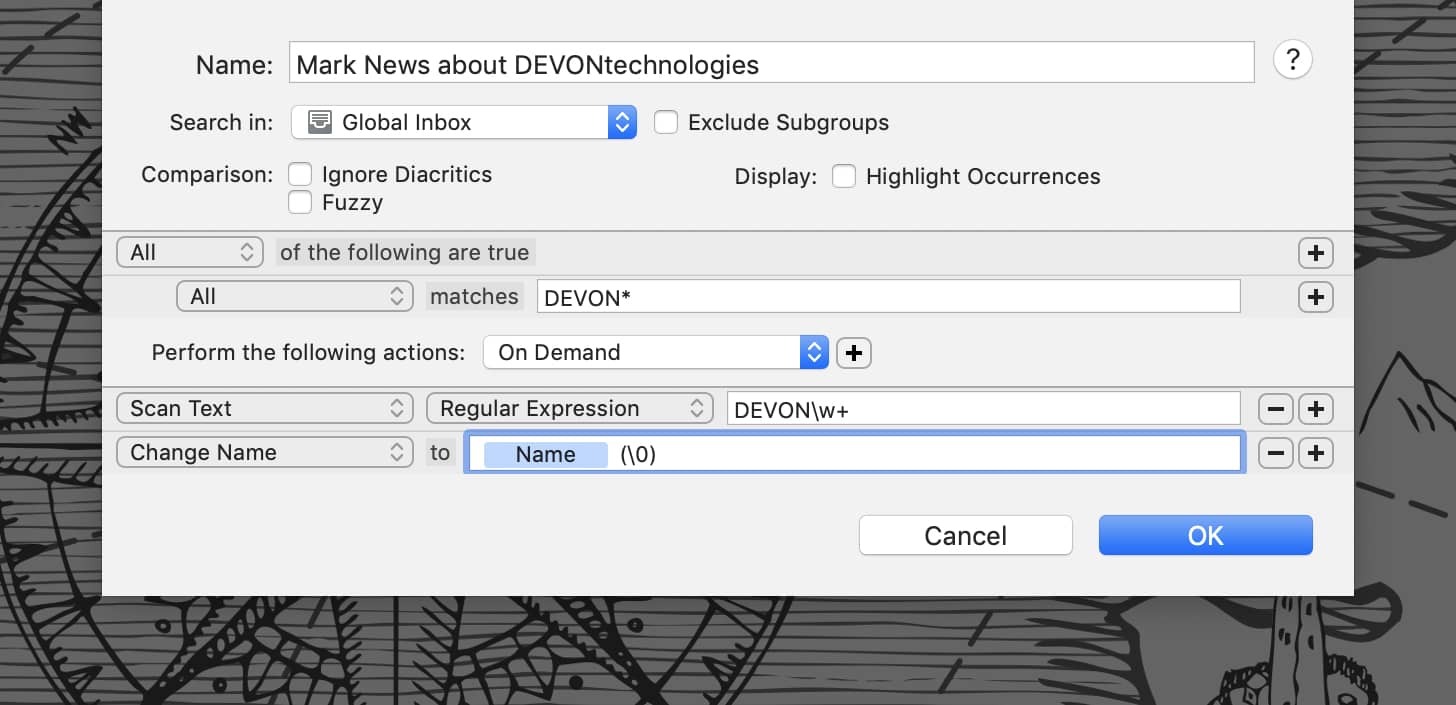
Task: Open the All of the following dropdown
Action: (190, 253)
